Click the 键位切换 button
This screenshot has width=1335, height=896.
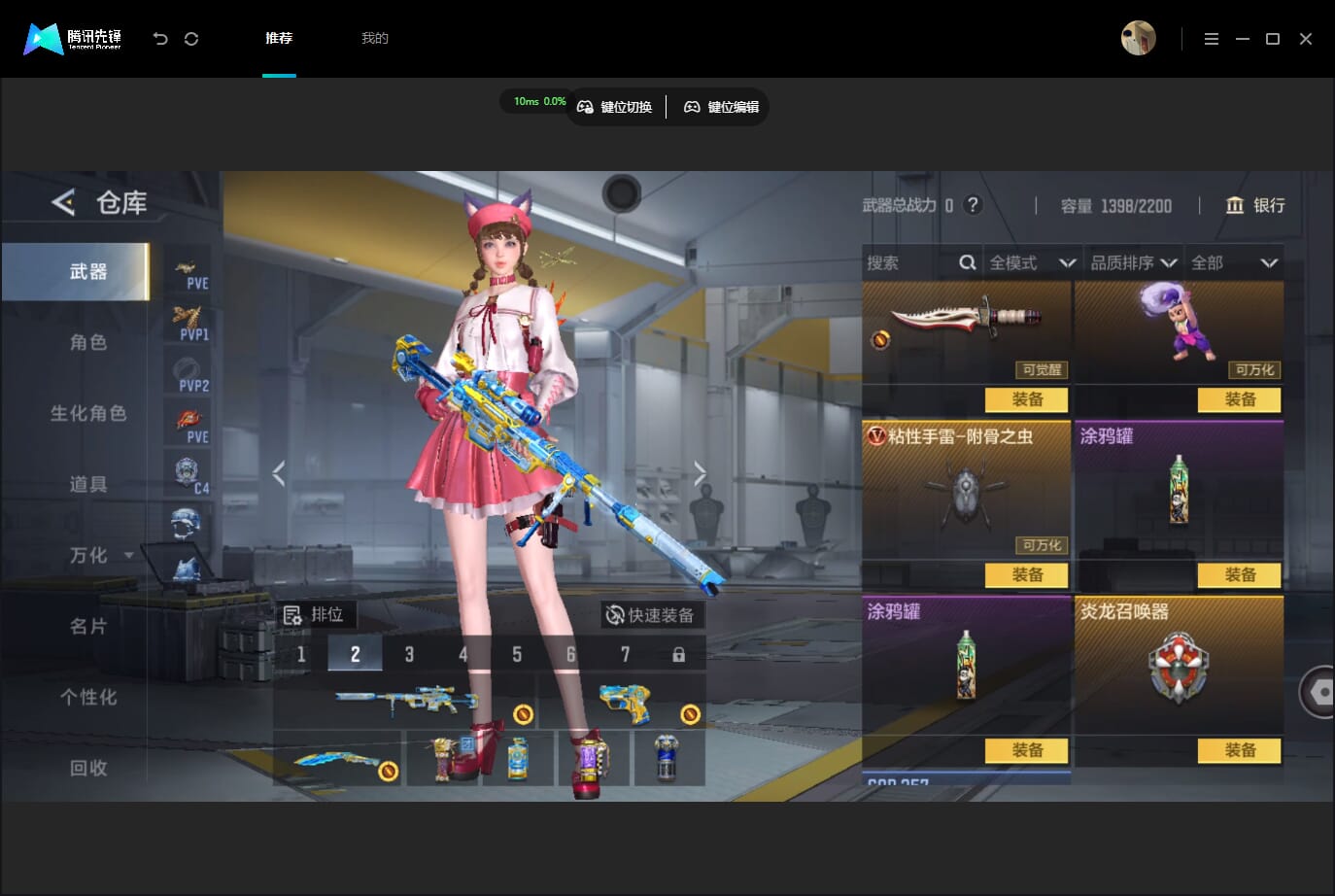615,107
